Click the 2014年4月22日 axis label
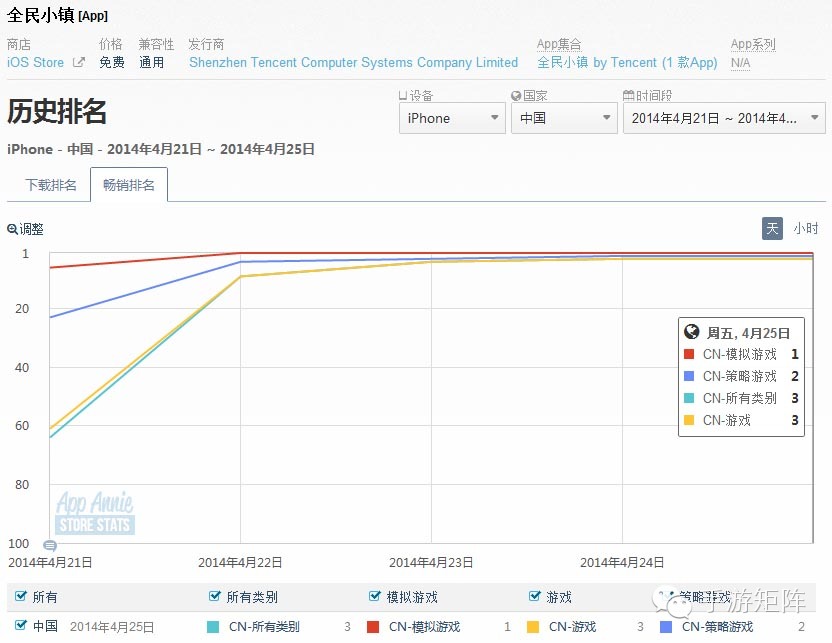The height and width of the screenshot is (643, 832). pos(240,562)
